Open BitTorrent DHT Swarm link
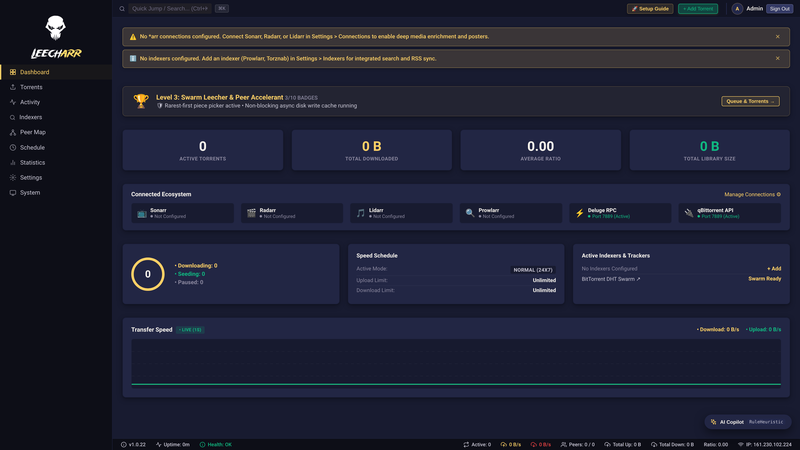 tap(611, 279)
